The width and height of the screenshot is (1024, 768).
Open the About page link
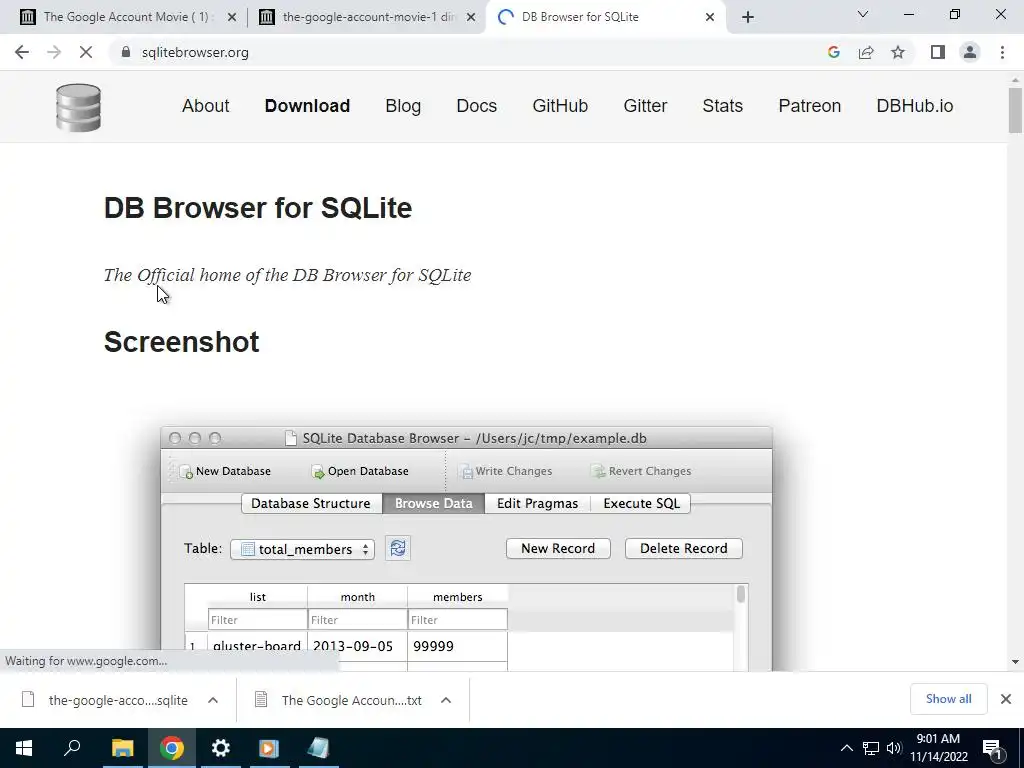coord(205,106)
